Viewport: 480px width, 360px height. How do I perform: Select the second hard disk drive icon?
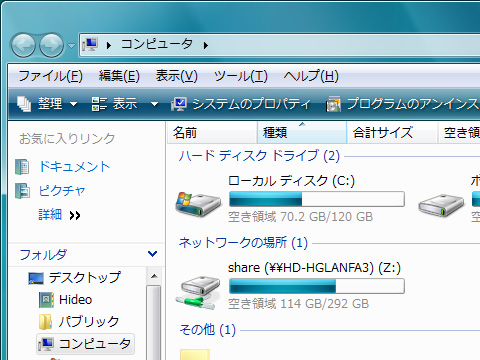pyautogui.click(x=441, y=205)
